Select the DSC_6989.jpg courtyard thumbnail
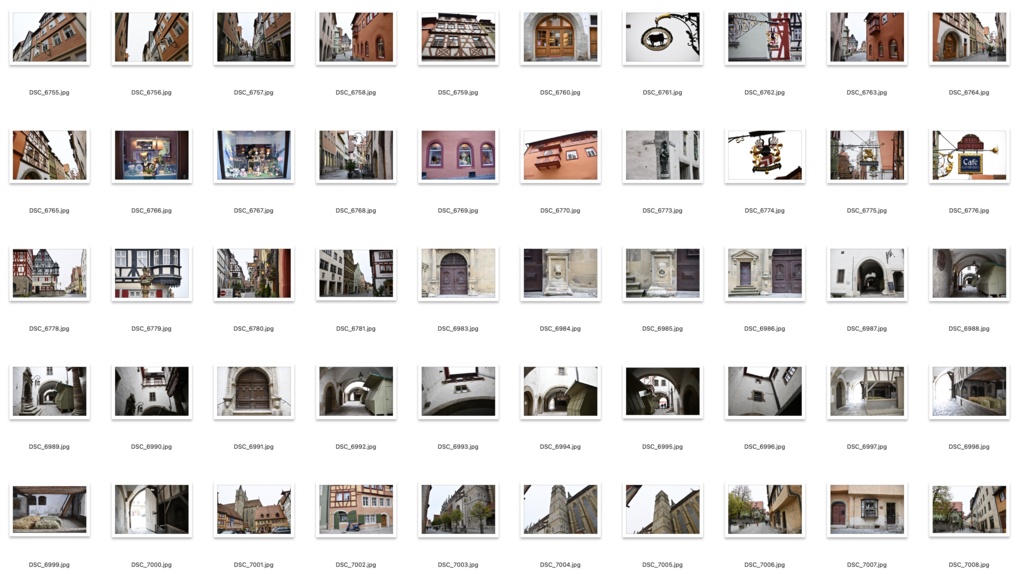The width and height of the screenshot is (1024, 574). tap(50, 391)
